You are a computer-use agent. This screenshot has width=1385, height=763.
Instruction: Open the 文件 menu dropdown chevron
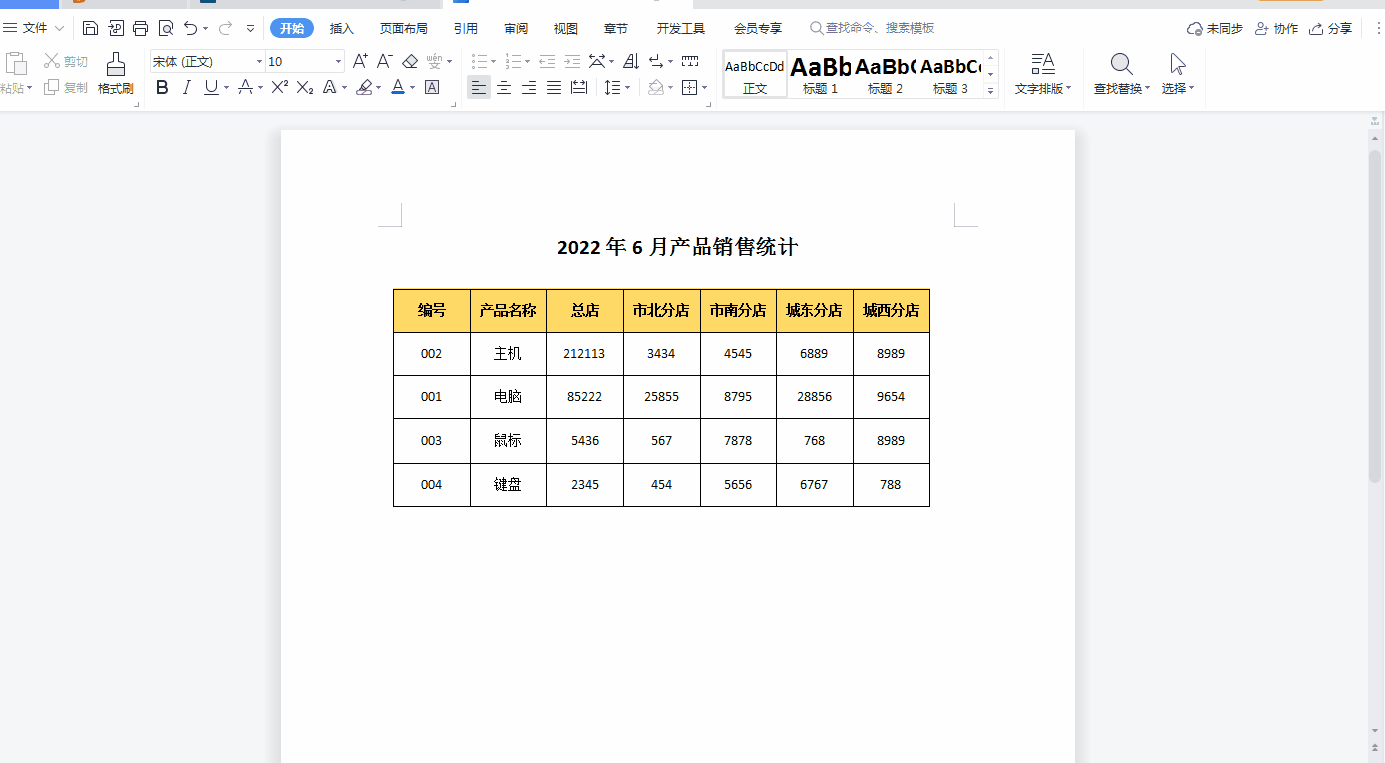[x=59, y=28]
